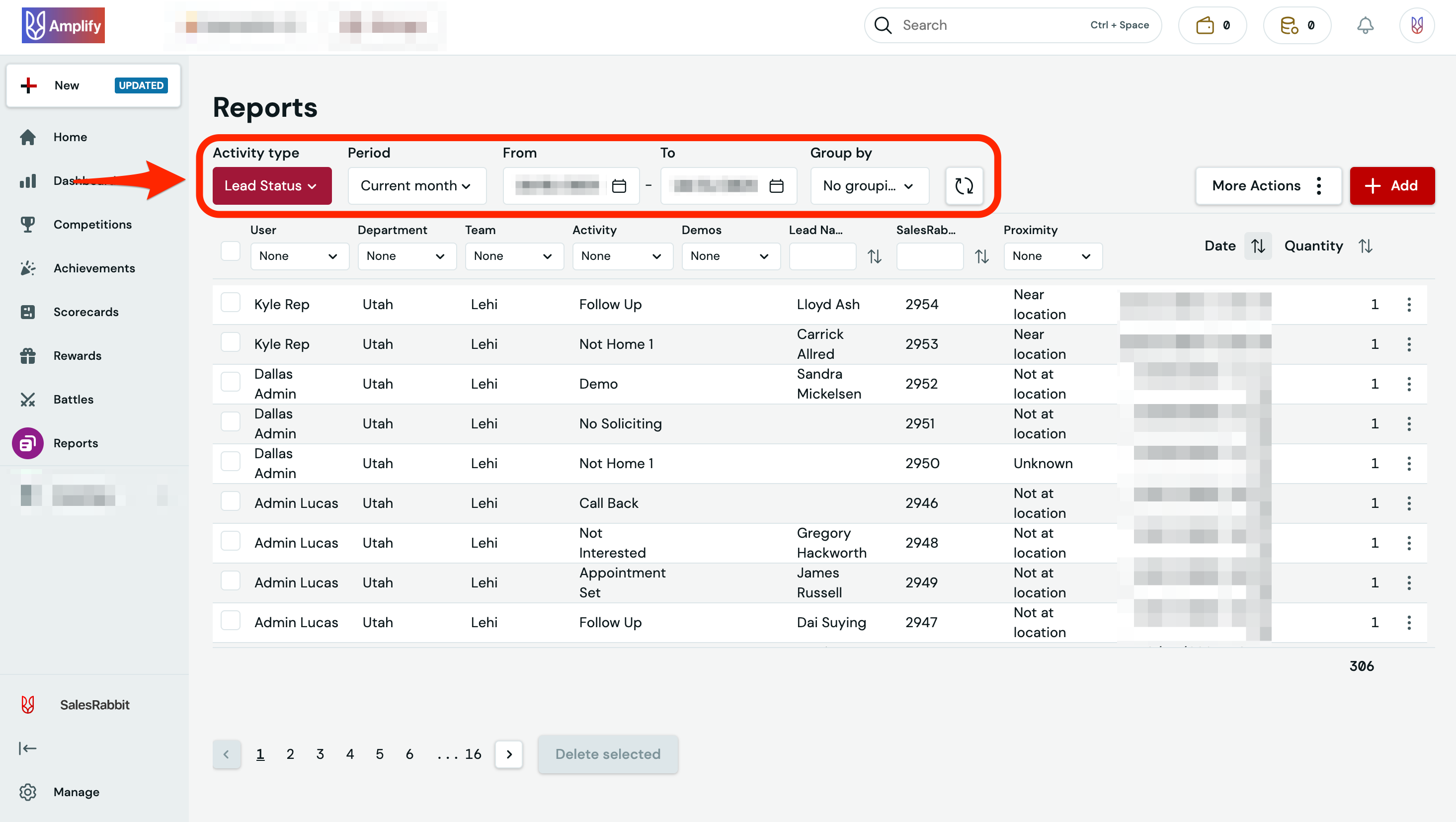Refresh the report using the refresh icon
This screenshot has height=822, width=1456.
point(964,185)
